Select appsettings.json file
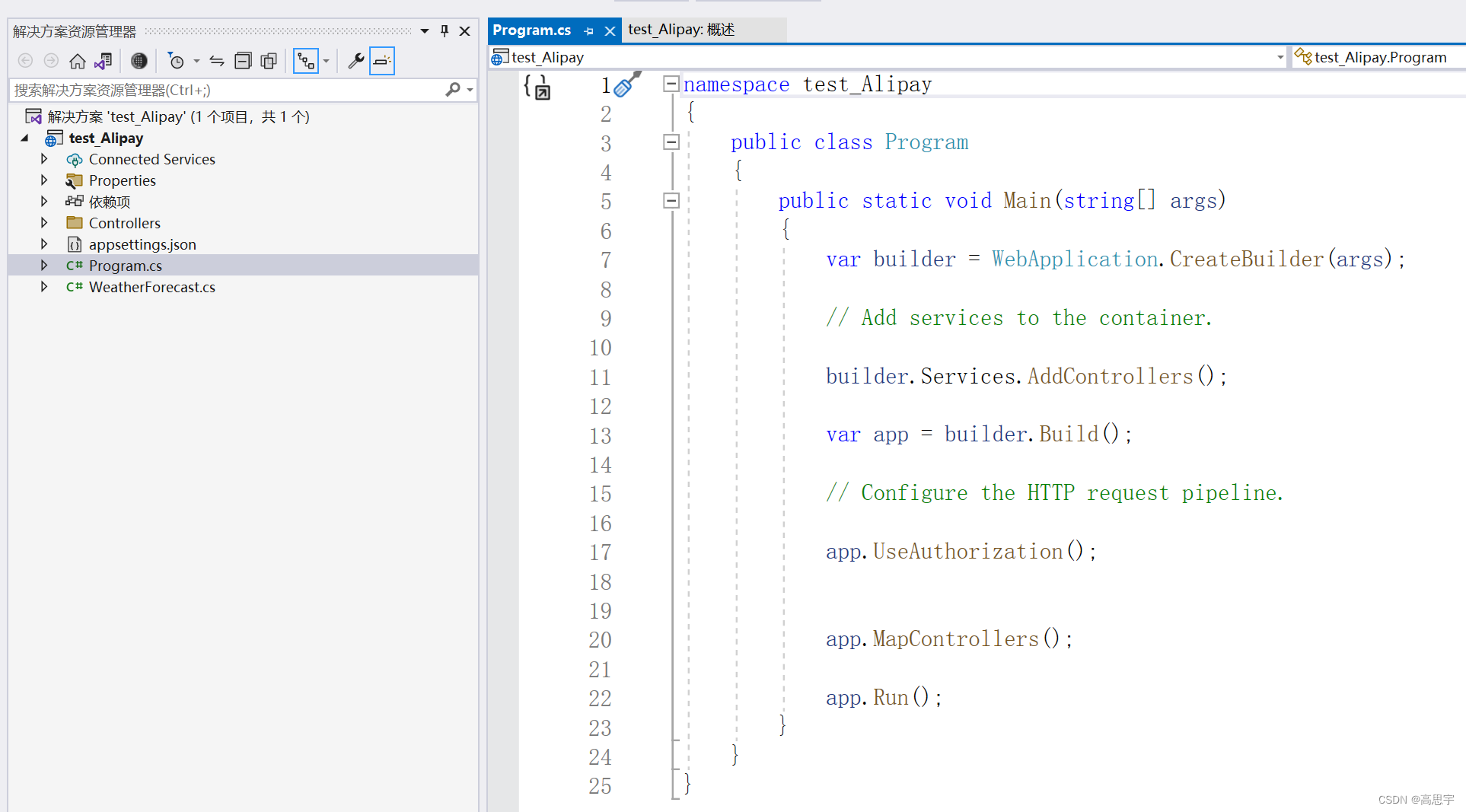1466x812 pixels. (x=142, y=244)
